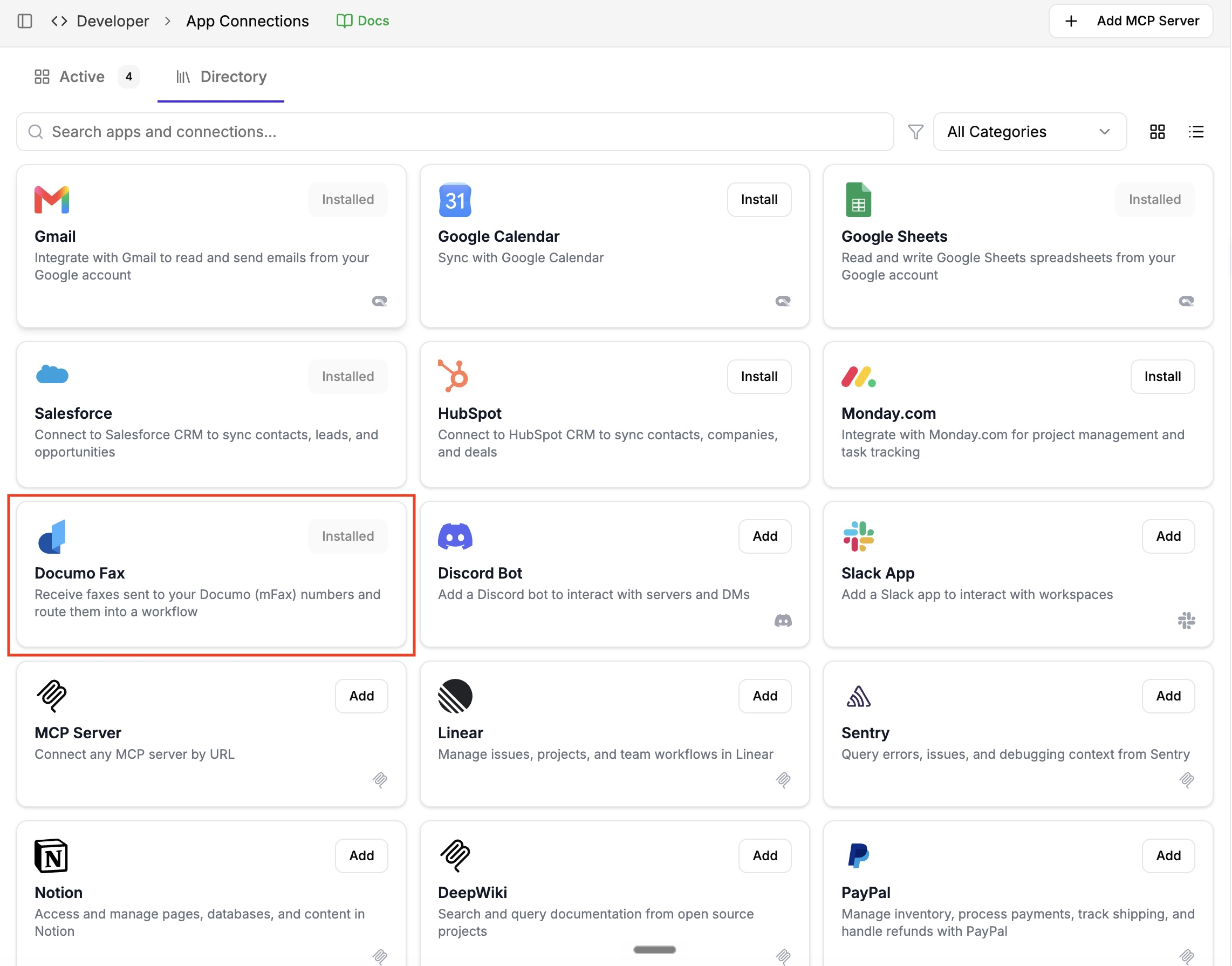Click Installed label on Google Sheets card
Viewport: 1232px width, 966px height.
click(x=1154, y=200)
